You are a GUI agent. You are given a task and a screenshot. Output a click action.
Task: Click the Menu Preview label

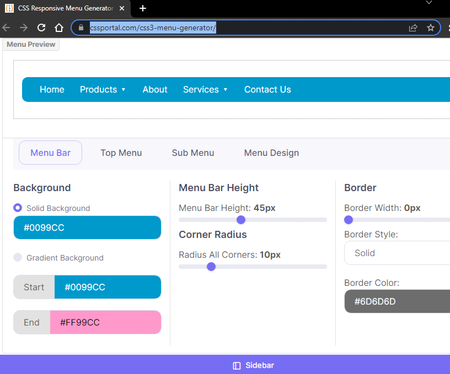(31, 44)
